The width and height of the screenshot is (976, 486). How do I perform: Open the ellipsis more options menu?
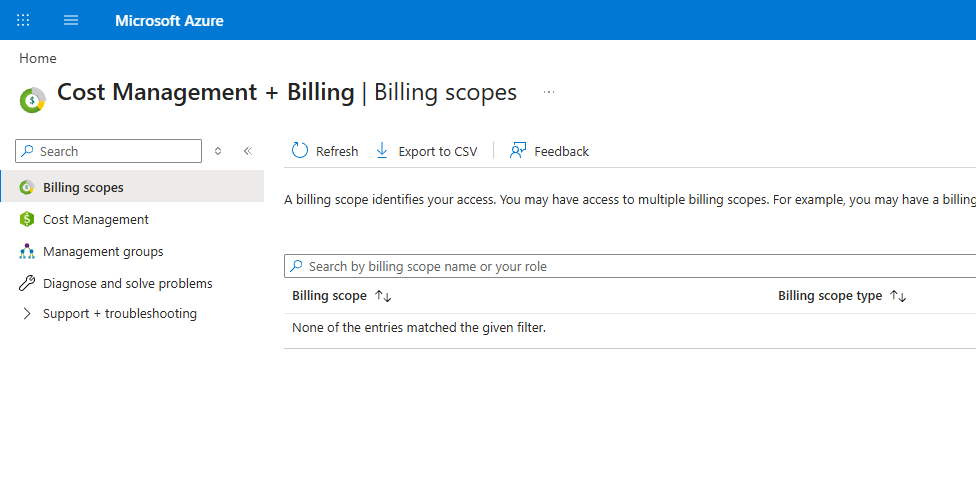click(548, 92)
